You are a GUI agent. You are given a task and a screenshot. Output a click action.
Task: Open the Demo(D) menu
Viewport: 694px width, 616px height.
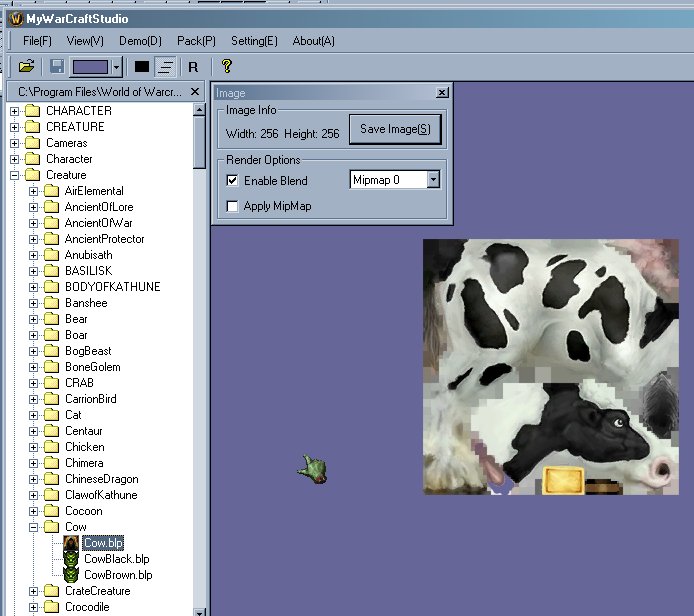click(140, 41)
